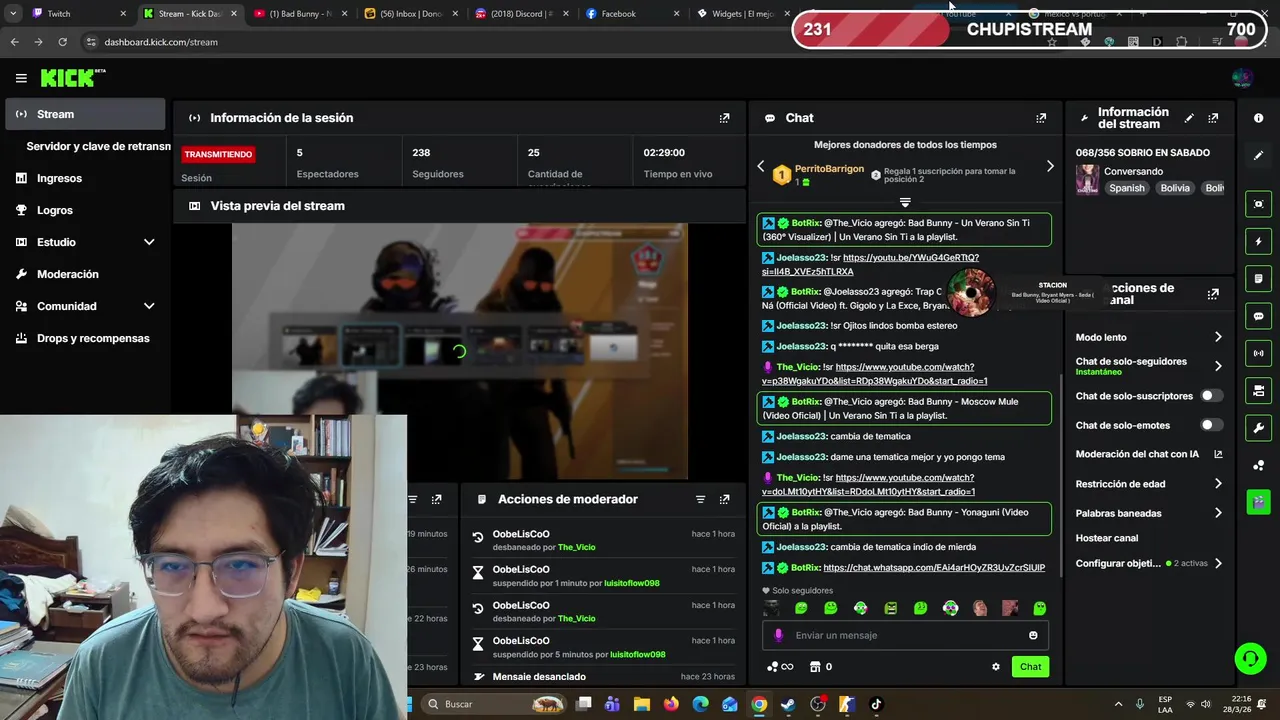Toggle Chat de solo-emotes switch
Image resolution: width=1280 pixels, height=720 pixels.
tap(1211, 425)
